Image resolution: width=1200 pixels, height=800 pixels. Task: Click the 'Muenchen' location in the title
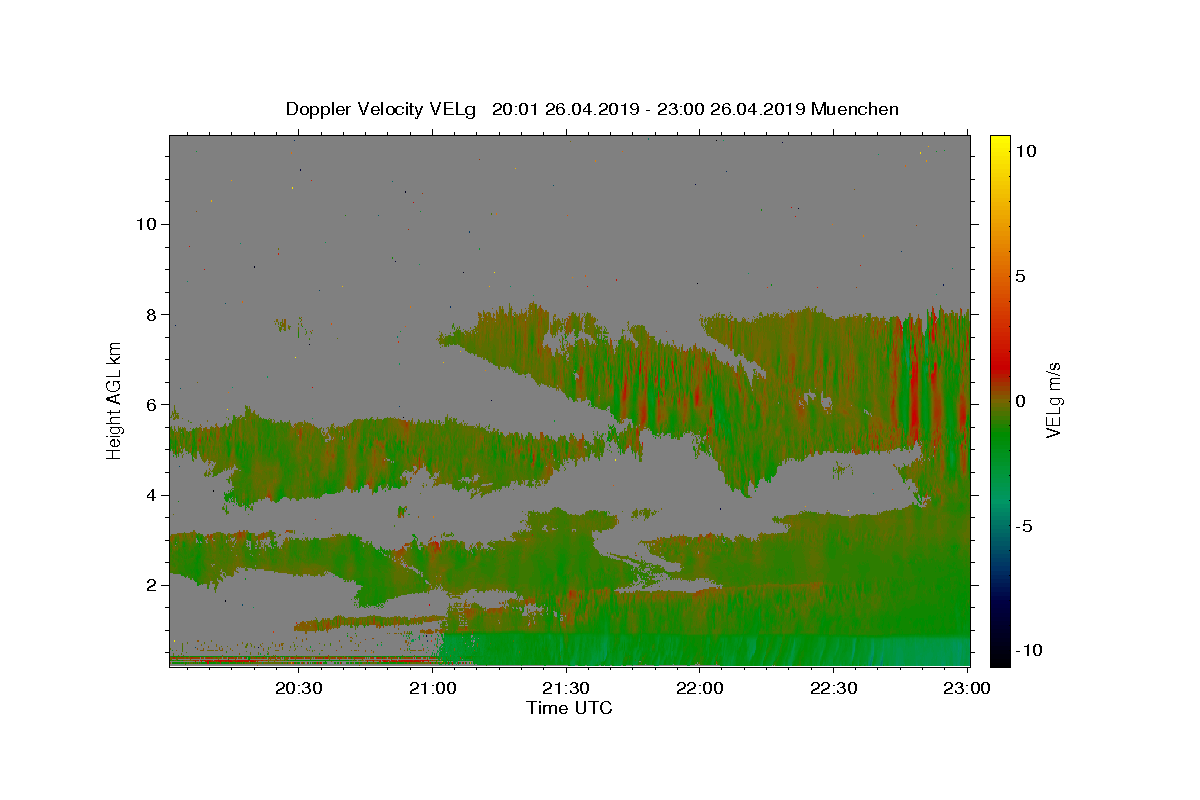pyautogui.click(x=855, y=109)
